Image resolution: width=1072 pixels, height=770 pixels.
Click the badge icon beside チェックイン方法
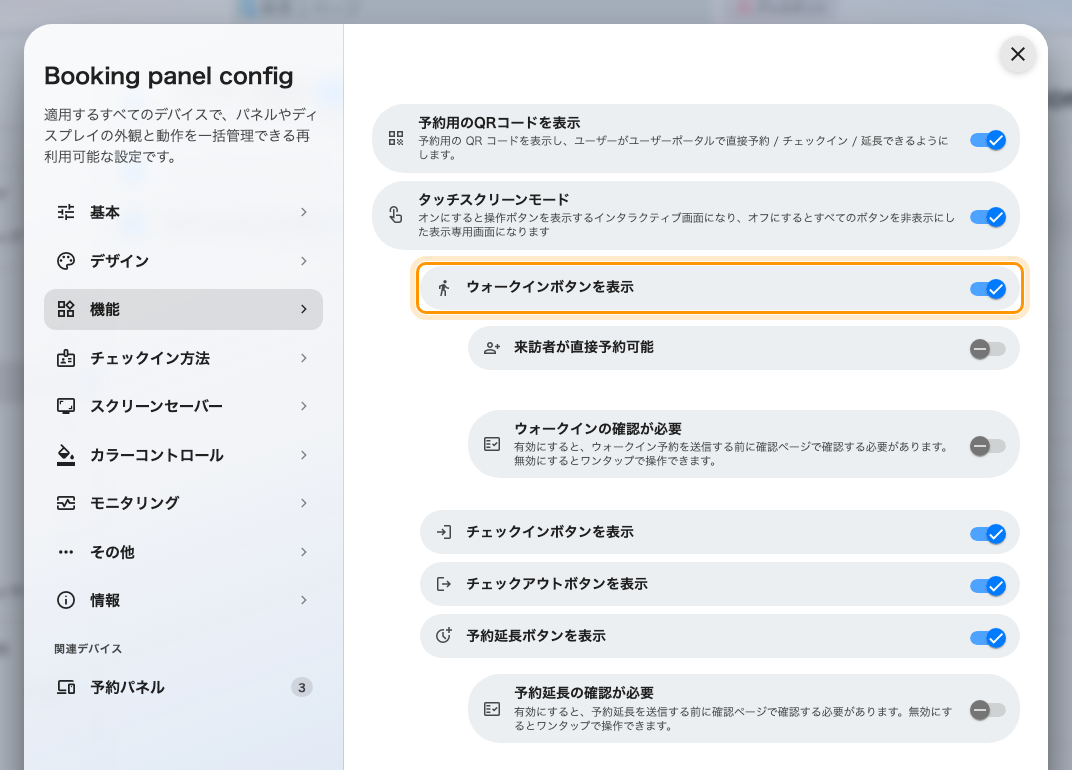pyautogui.click(x=66, y=358)
